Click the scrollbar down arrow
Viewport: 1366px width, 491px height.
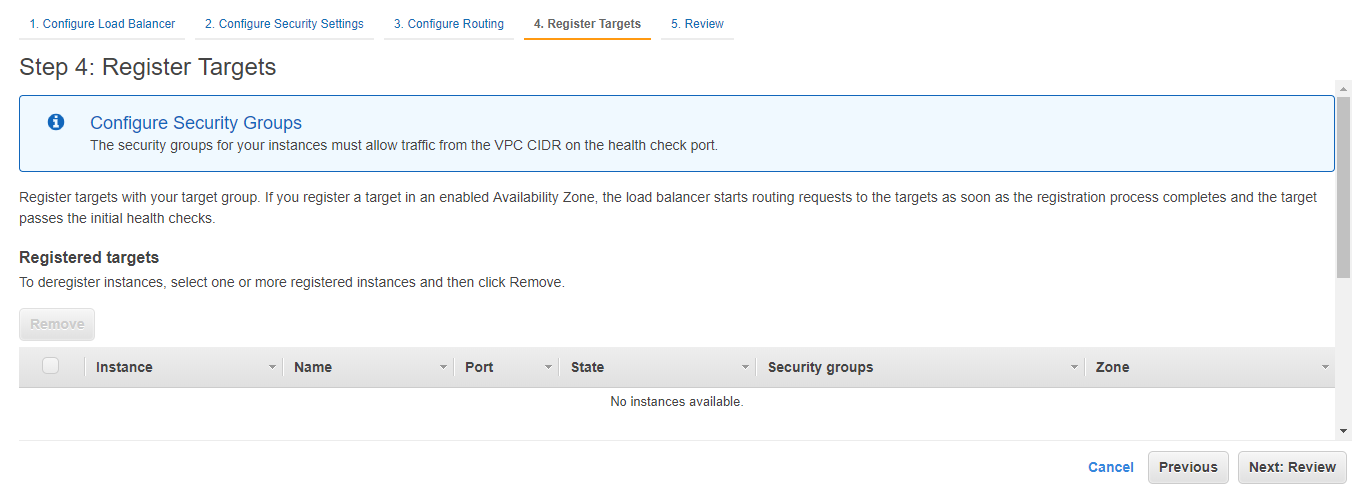[1344, 430]
